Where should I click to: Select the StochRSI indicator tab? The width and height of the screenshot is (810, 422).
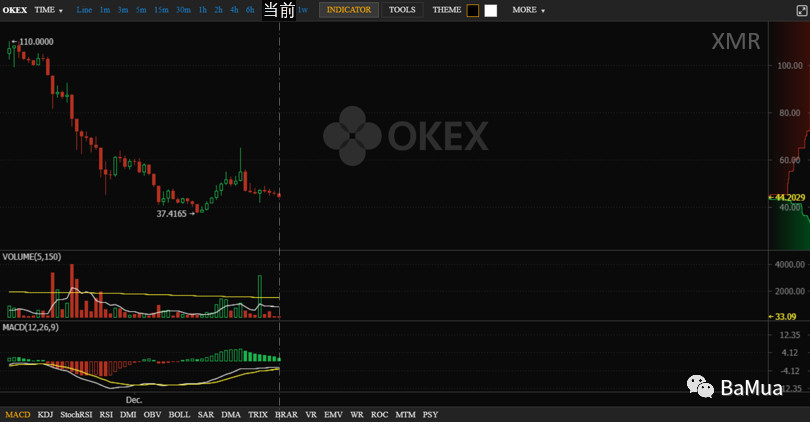(75, 414)
